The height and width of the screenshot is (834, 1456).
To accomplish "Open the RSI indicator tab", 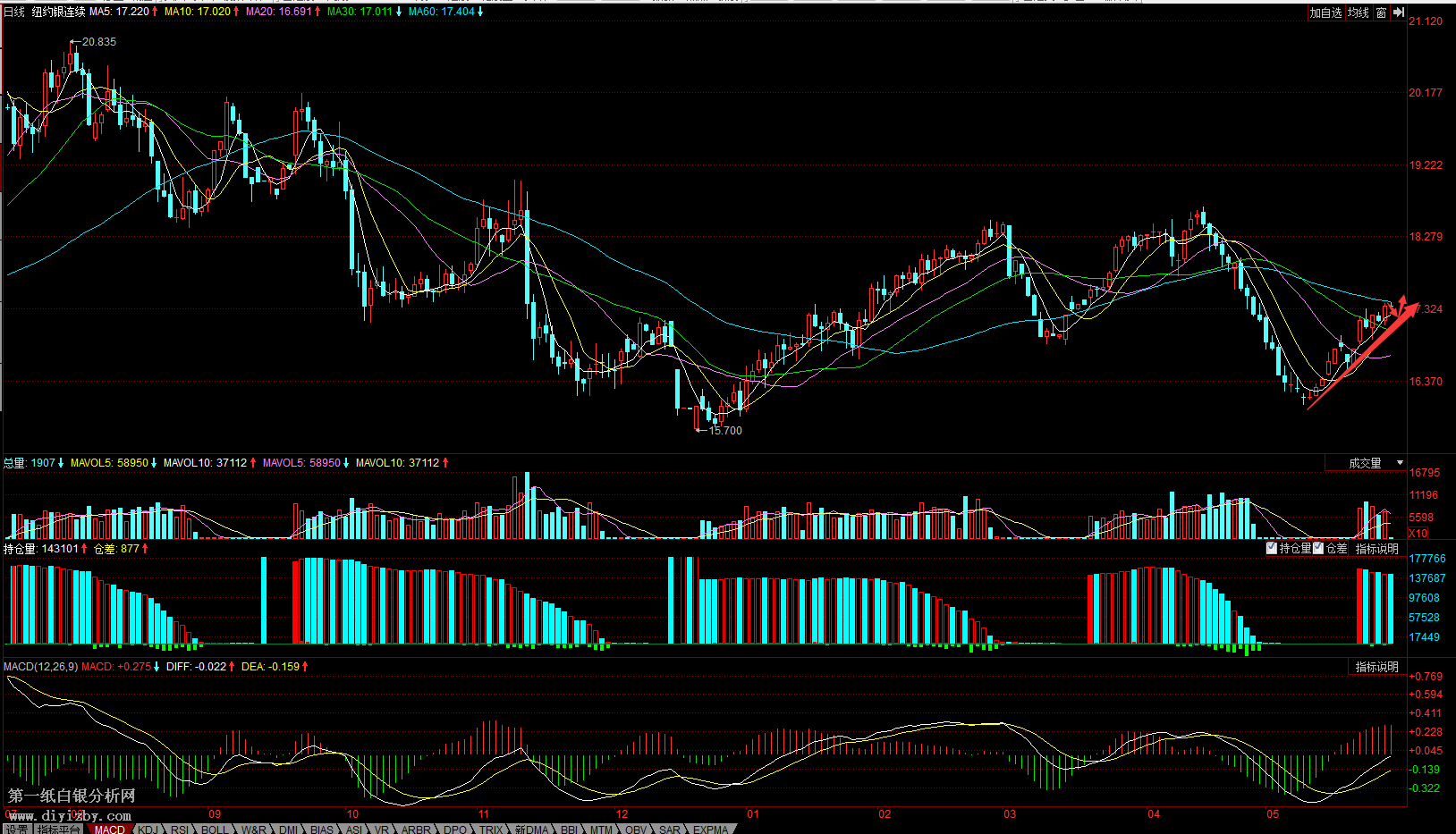I will pos(180,830).
